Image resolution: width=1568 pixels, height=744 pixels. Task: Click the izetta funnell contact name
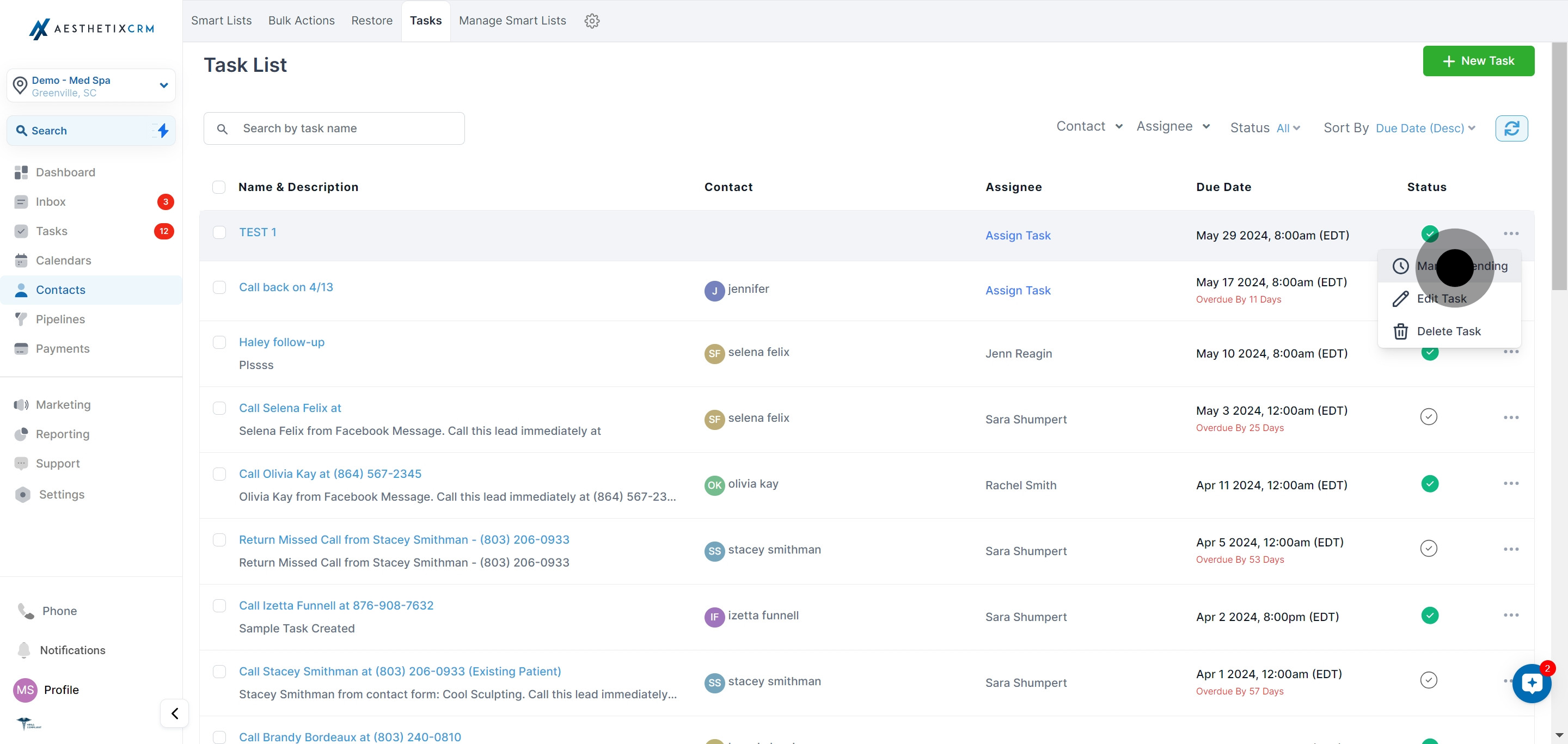click(763, 615)
